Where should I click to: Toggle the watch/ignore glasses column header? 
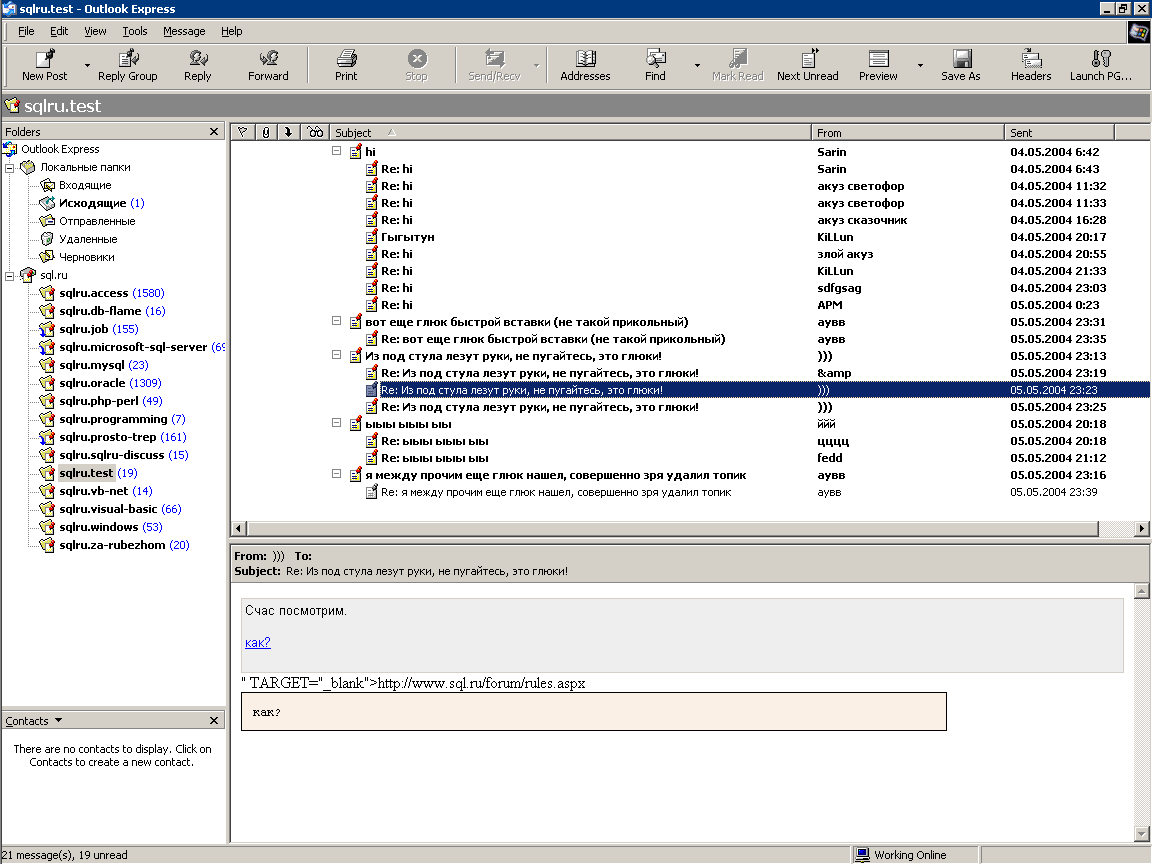315,132
